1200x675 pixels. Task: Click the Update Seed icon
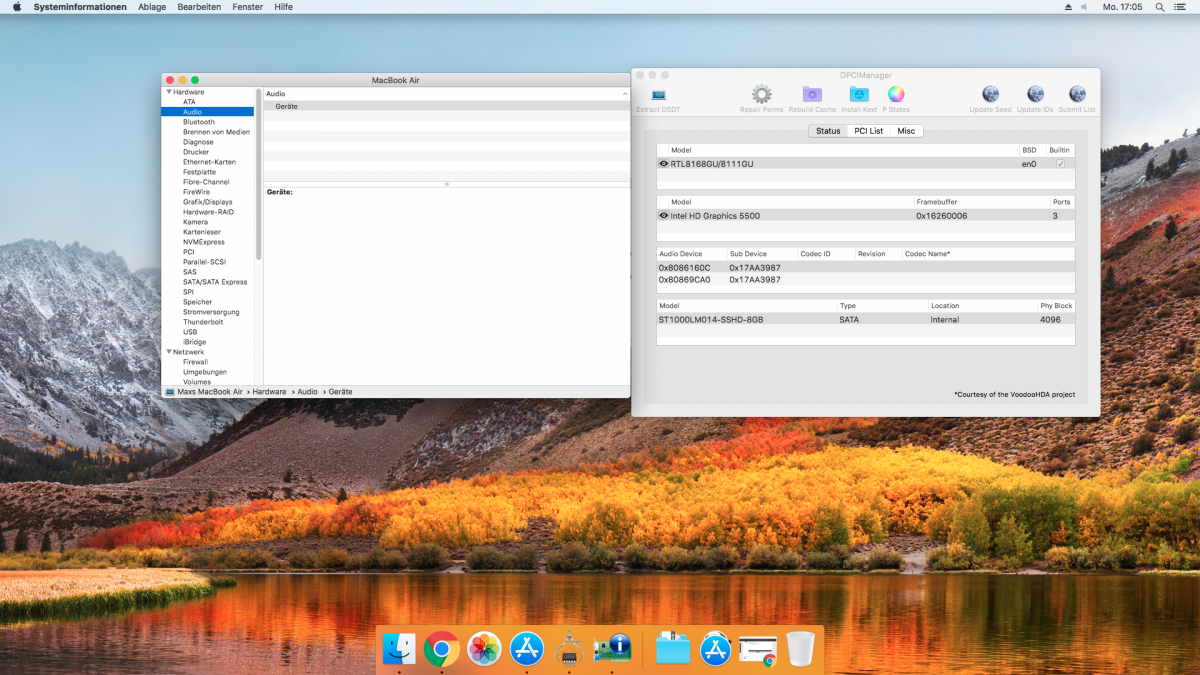[x=990, y=95]
